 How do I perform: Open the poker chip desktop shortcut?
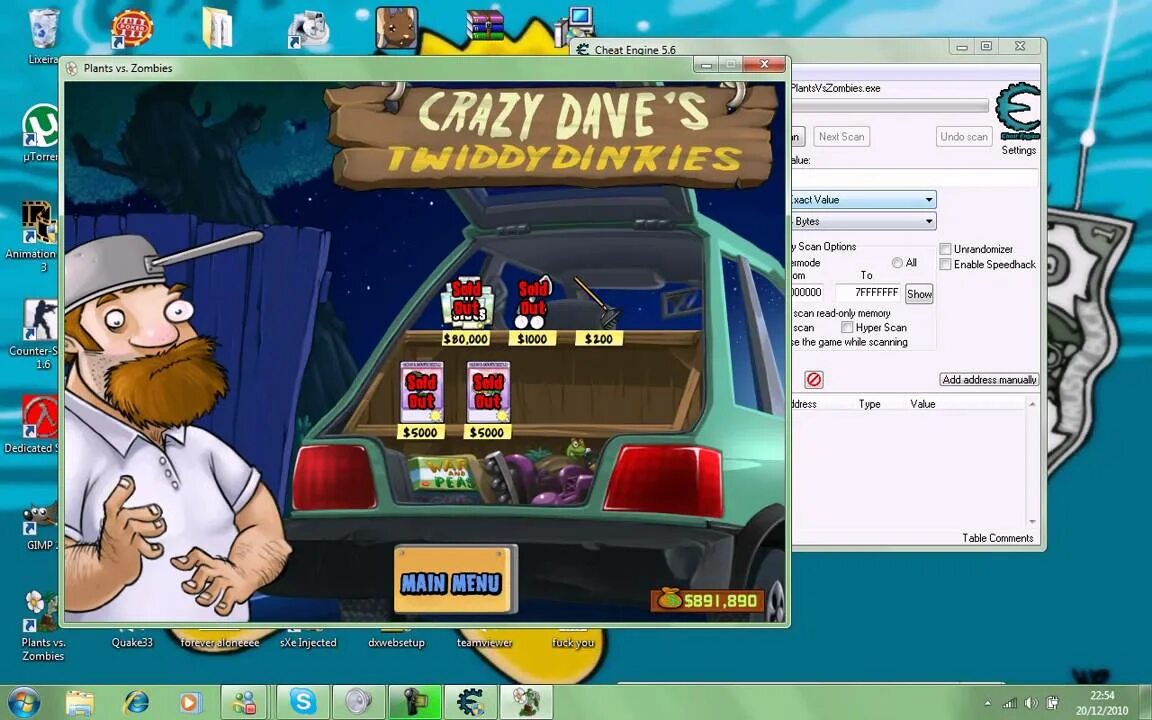132,28
